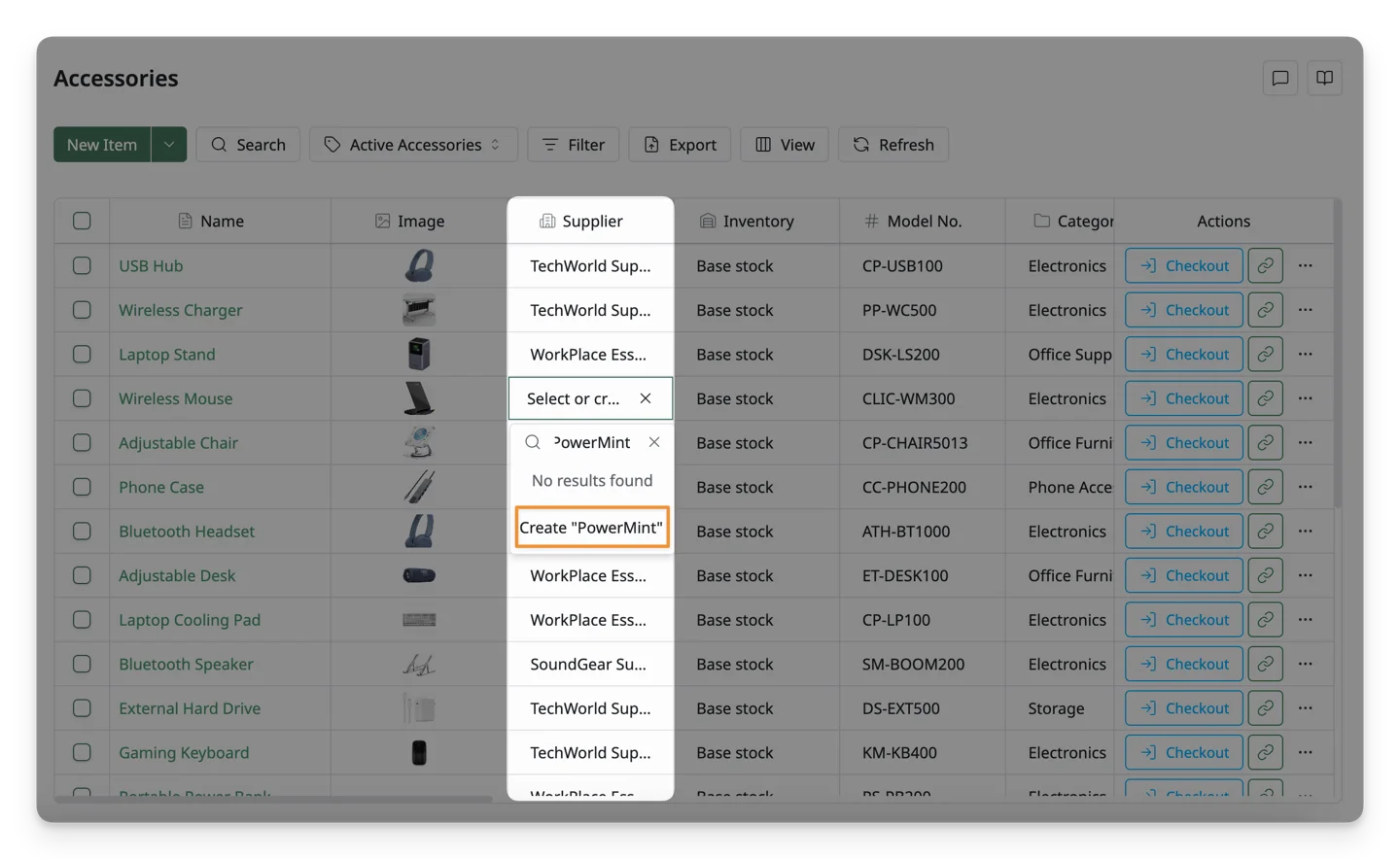
Task: Check the Wireless Mouse row checkbox
Action: pos(82,398)
